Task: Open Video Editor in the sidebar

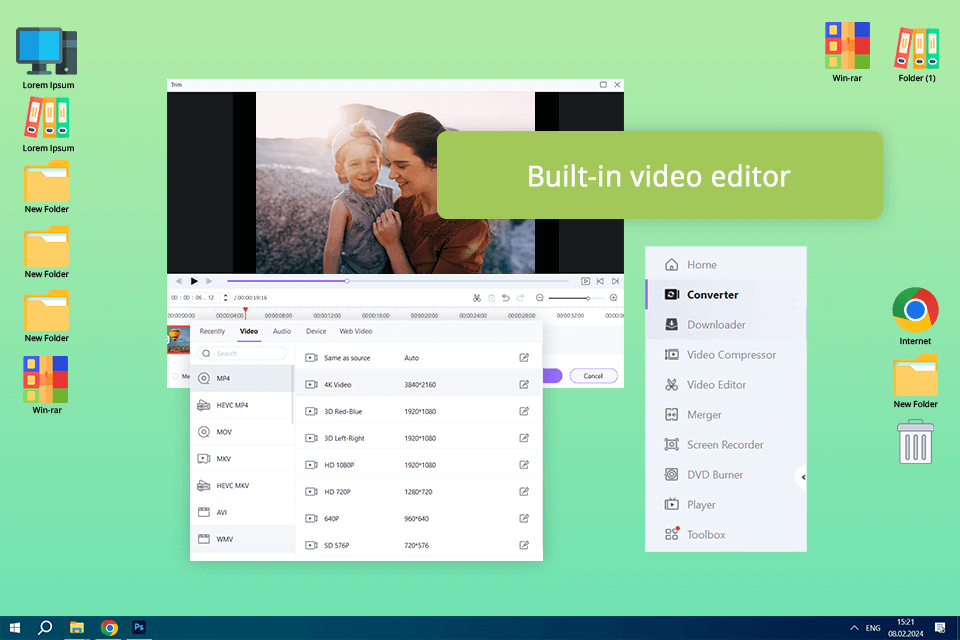Action: [x=726, y=385]
